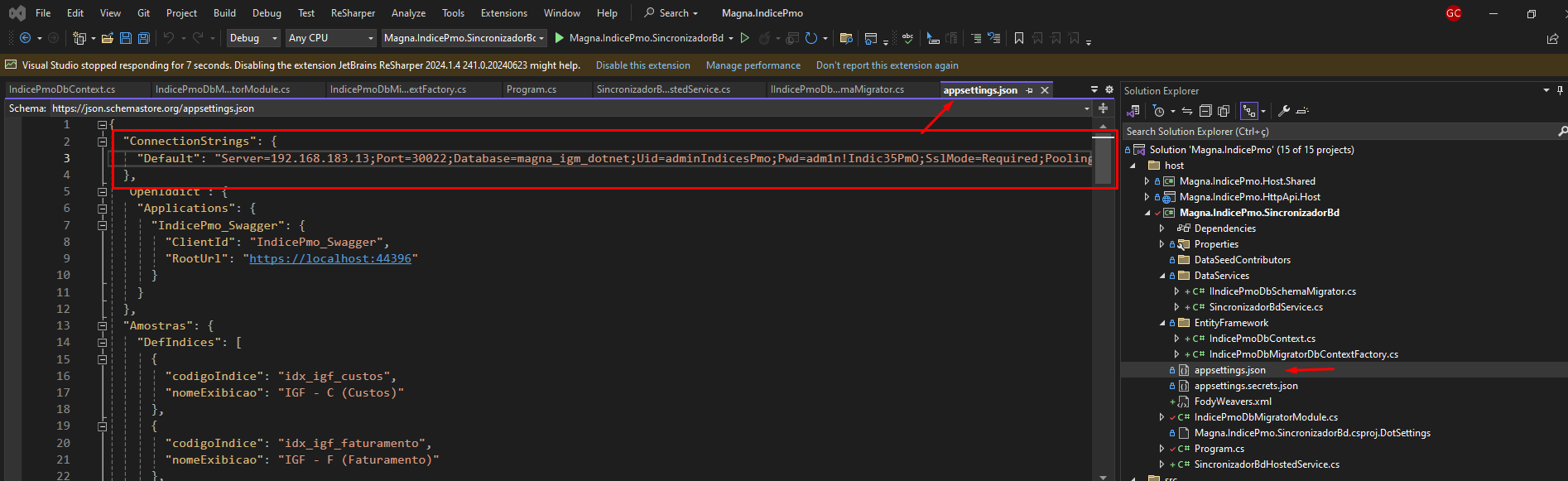Click Show All Files in Solution Explorer

coord(1224,111)
